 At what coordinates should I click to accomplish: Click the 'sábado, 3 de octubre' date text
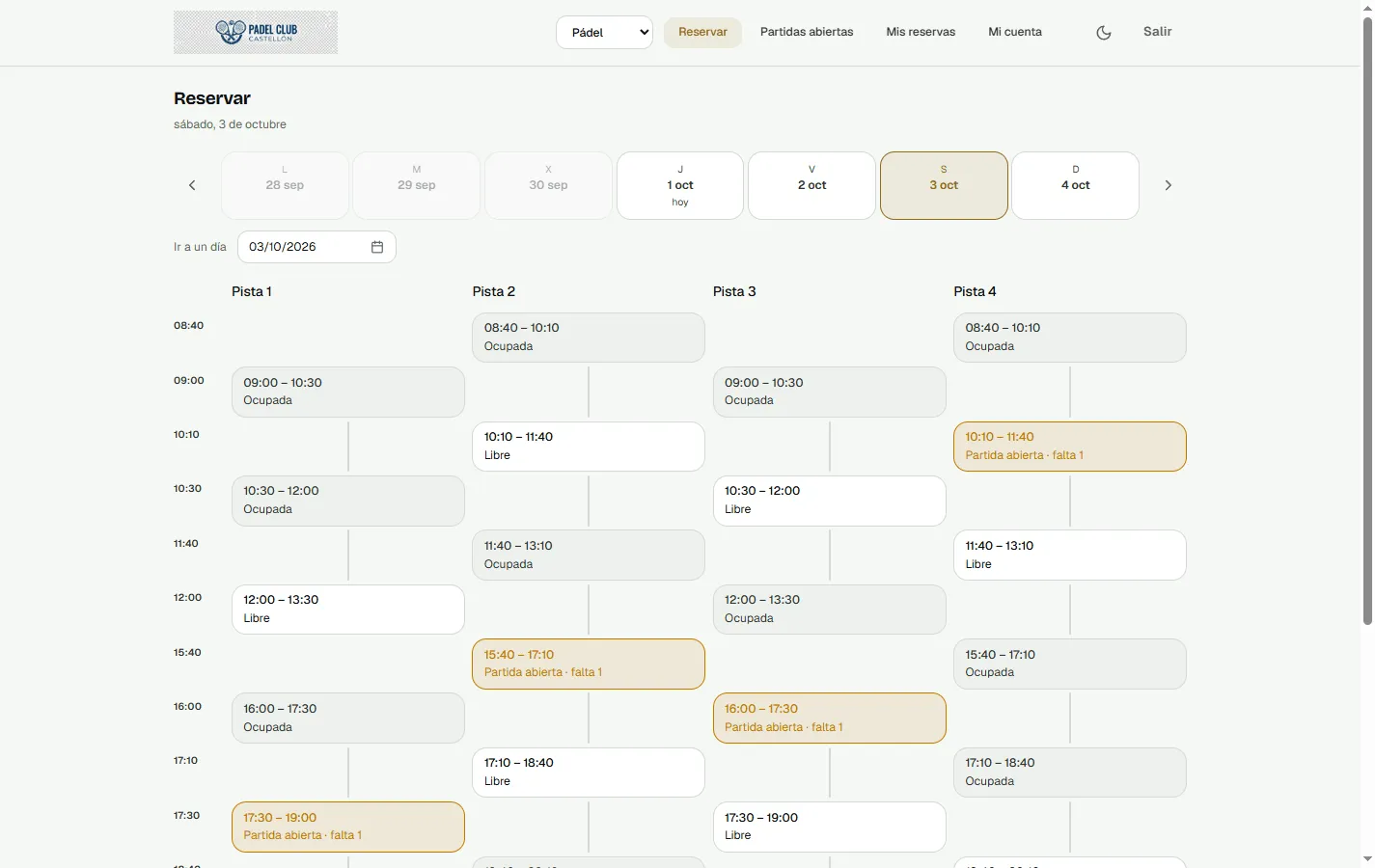click(230, 124)
